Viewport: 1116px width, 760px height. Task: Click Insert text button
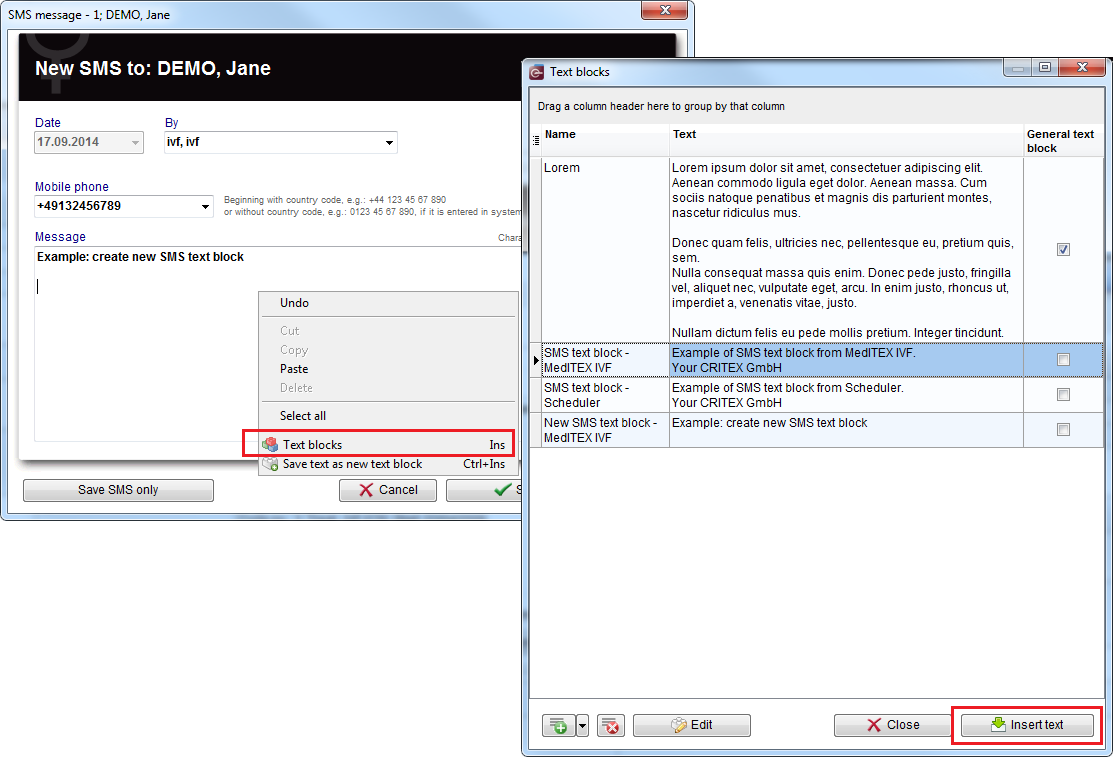point(1027,725)
